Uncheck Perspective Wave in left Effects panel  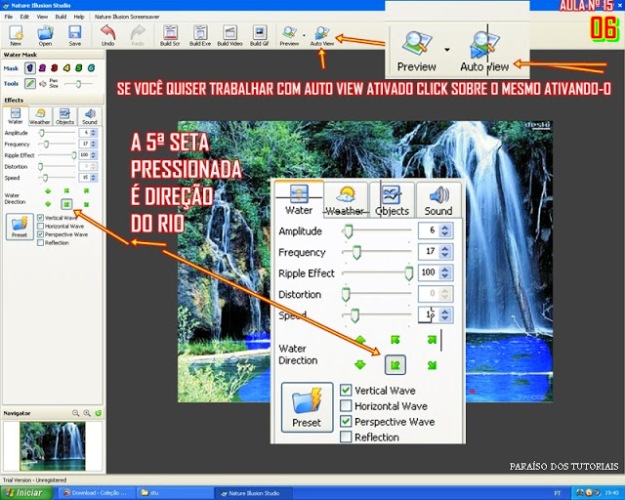click(40, 234)
